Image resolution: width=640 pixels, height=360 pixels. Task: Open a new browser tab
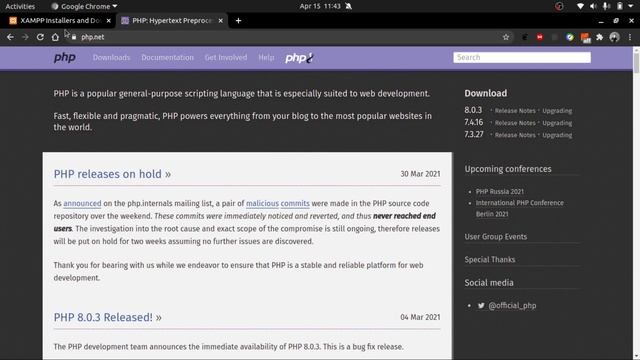[x=238, y=20]
